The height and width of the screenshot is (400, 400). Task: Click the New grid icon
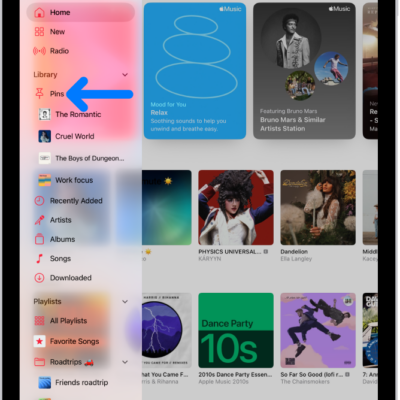[39, 32]
